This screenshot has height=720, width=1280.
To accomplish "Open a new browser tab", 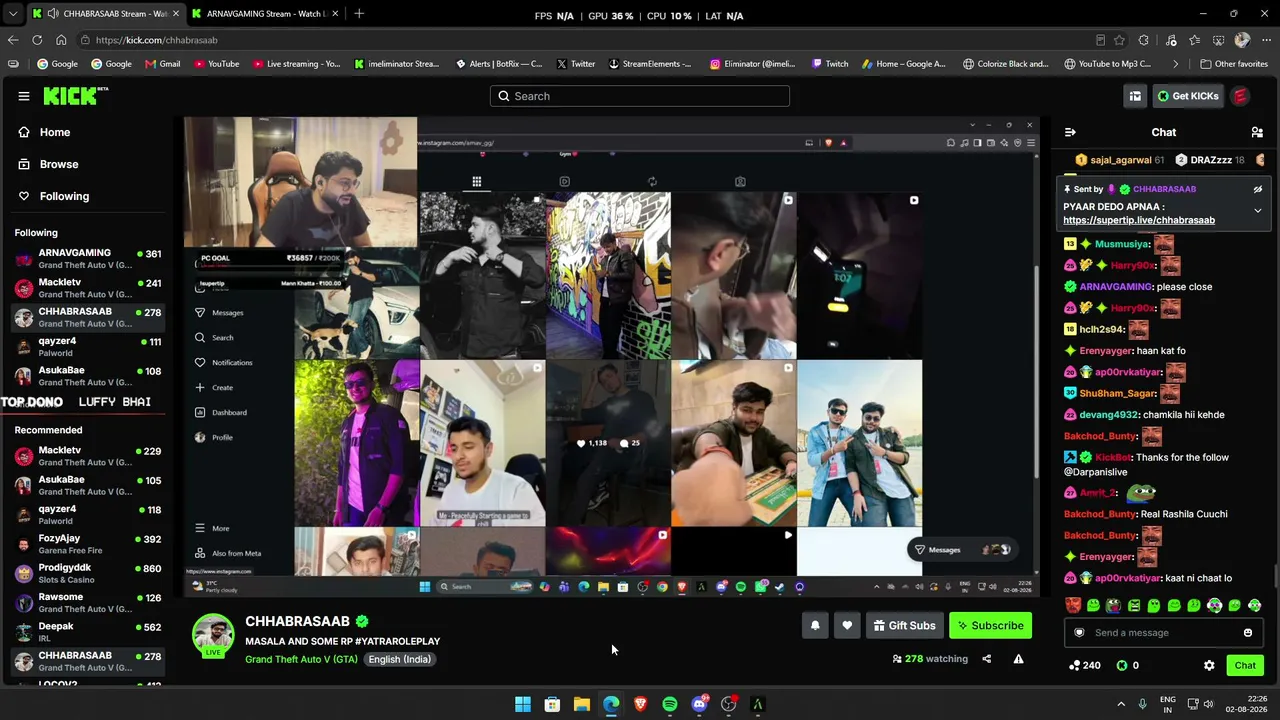I will [x=359, y=14].
